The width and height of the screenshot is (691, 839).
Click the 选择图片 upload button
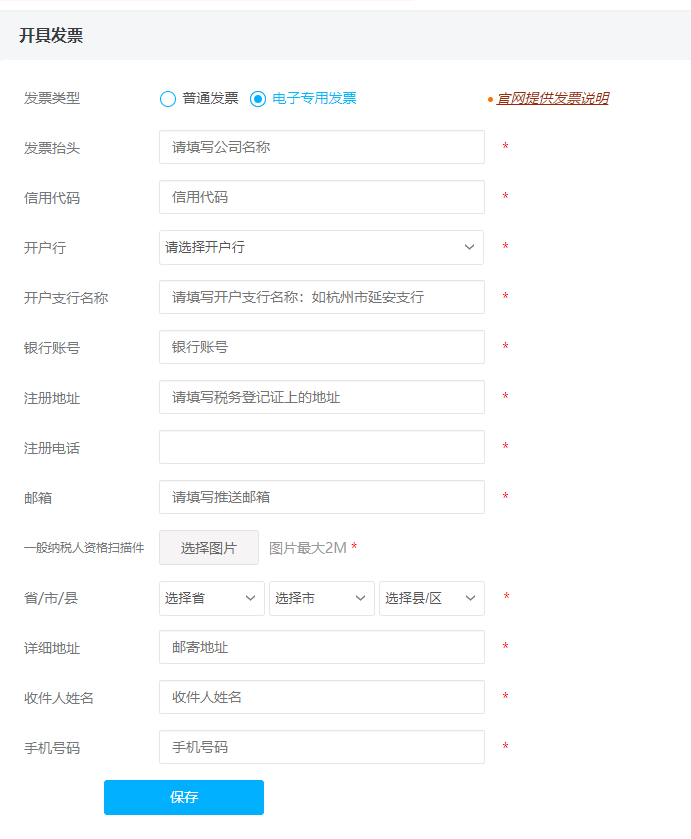tap(209, 548)
